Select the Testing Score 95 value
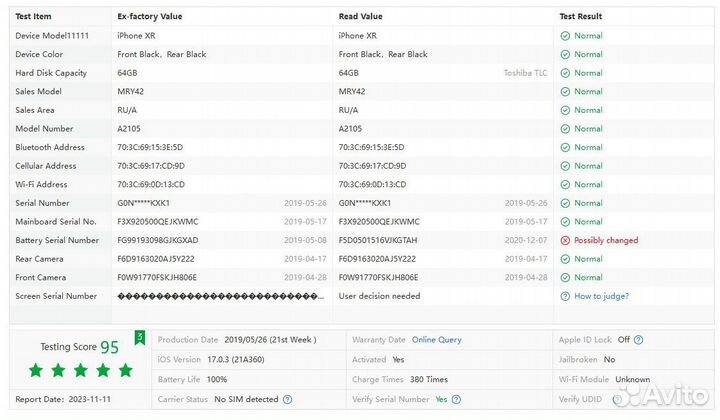The image size is (720, 420). [x=109, y=347]
